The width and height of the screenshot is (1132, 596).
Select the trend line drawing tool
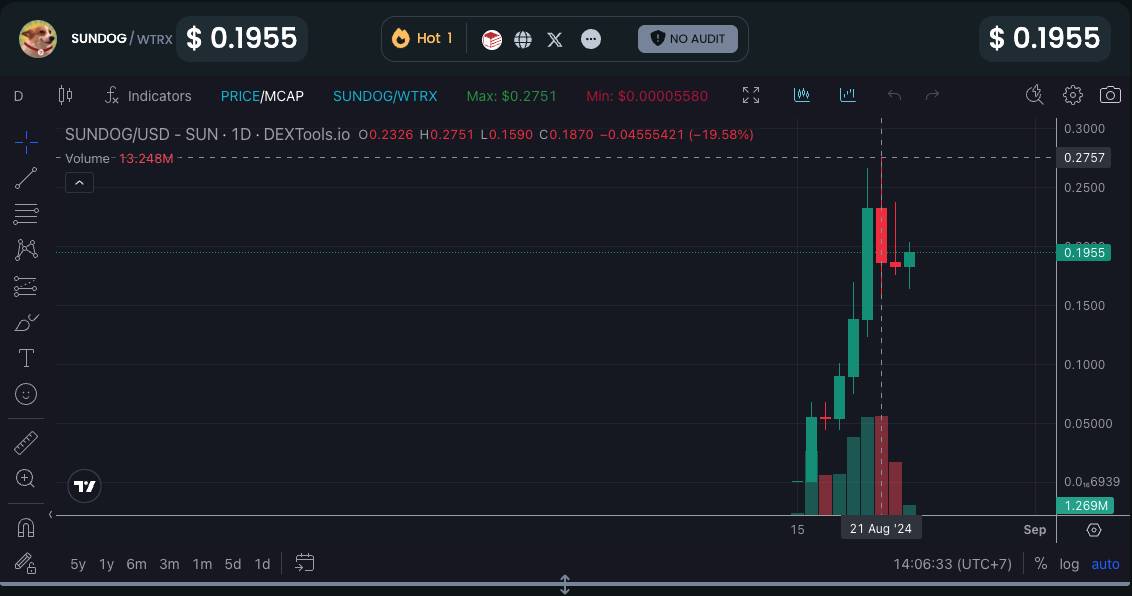point(26,178)
